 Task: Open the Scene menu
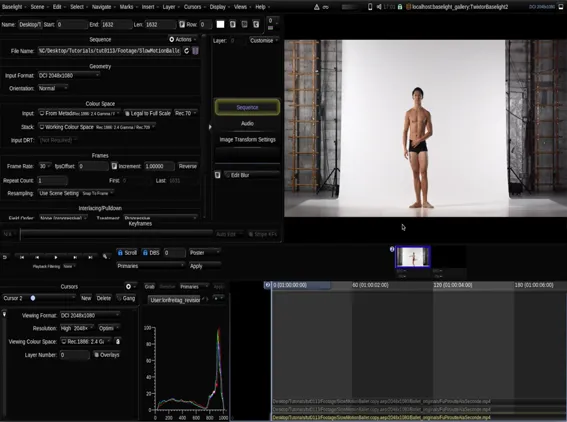coord(39,7)
